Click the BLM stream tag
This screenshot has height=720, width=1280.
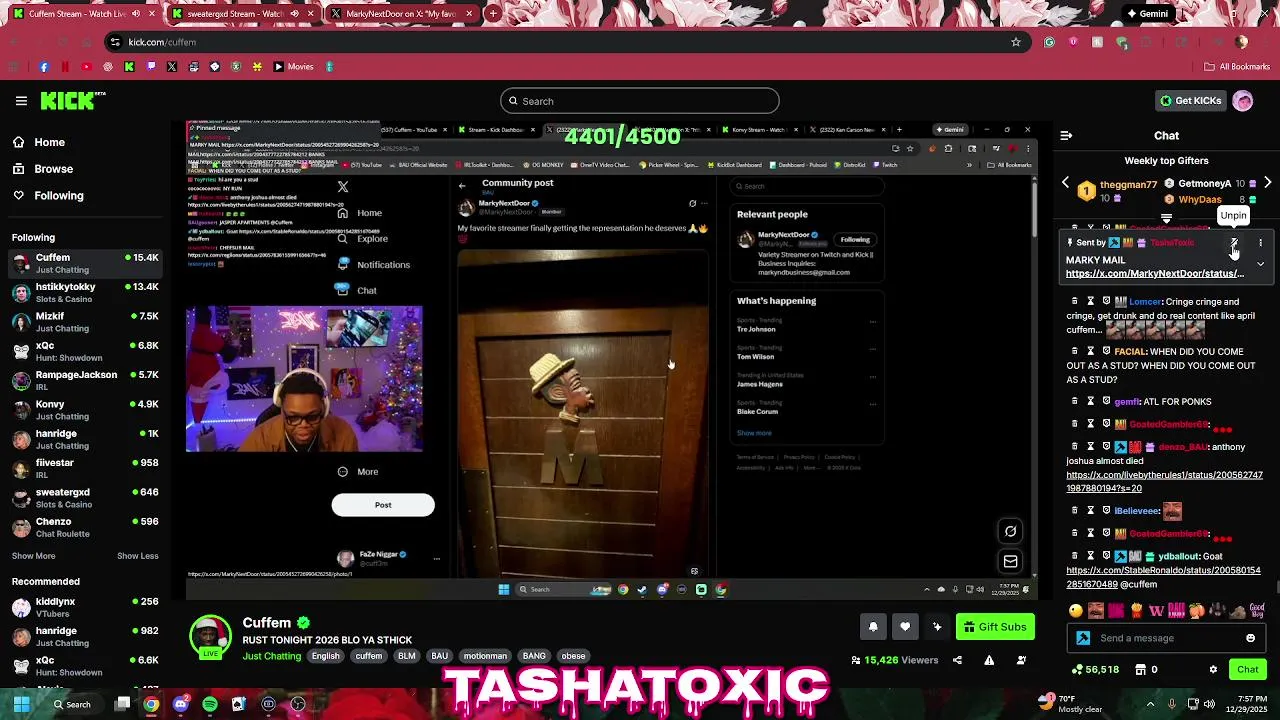click(406, 656)
